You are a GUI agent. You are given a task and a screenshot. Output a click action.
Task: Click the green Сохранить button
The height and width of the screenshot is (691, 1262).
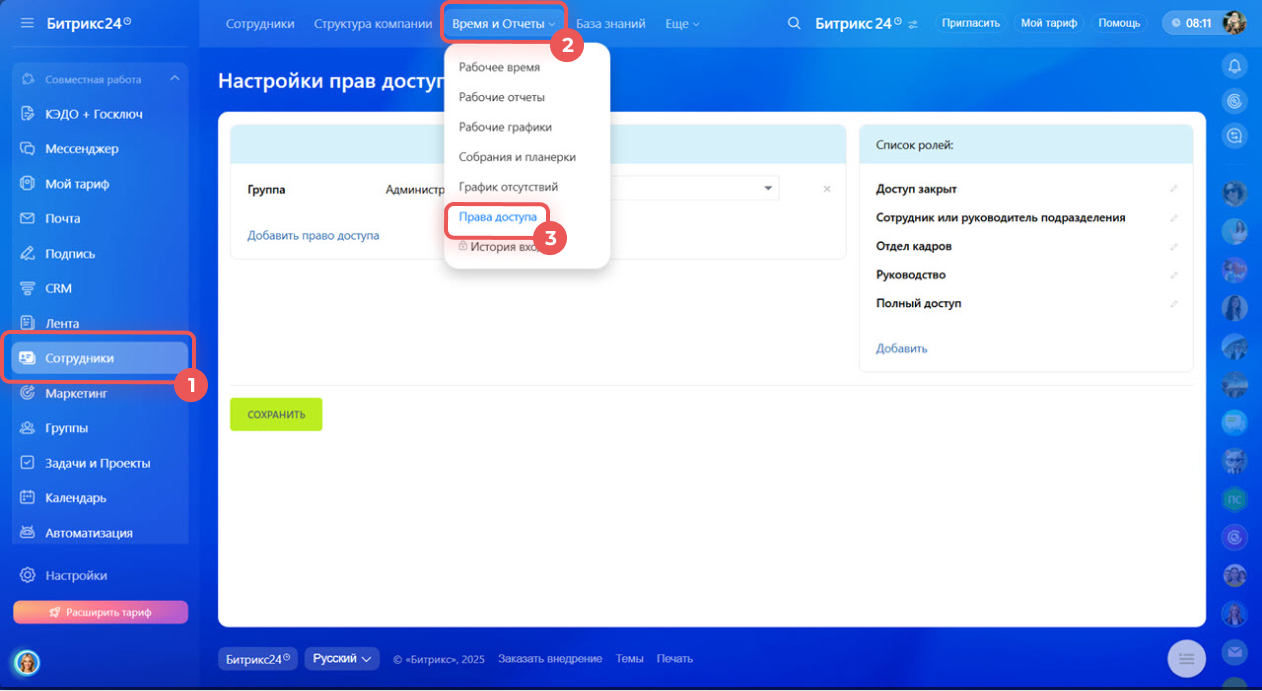(276, 414)
